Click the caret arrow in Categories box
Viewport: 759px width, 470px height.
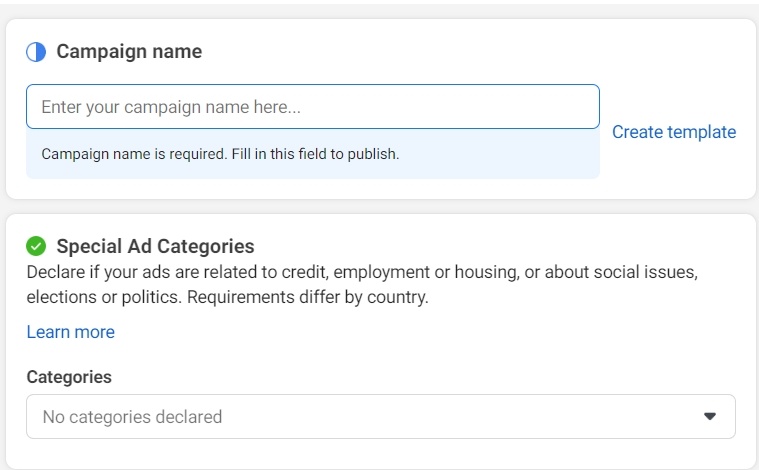point(710,416)
